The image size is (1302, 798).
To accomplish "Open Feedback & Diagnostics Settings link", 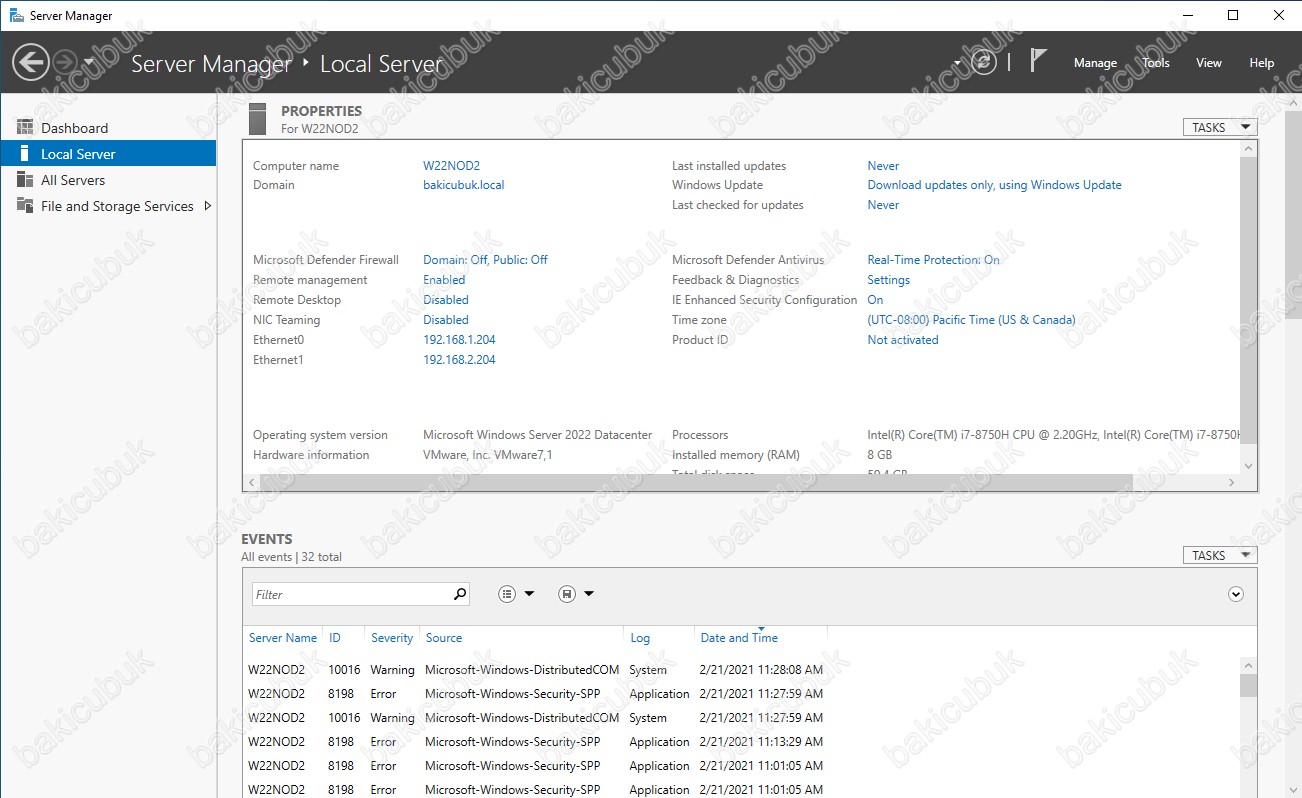I will tap(888, 280).
